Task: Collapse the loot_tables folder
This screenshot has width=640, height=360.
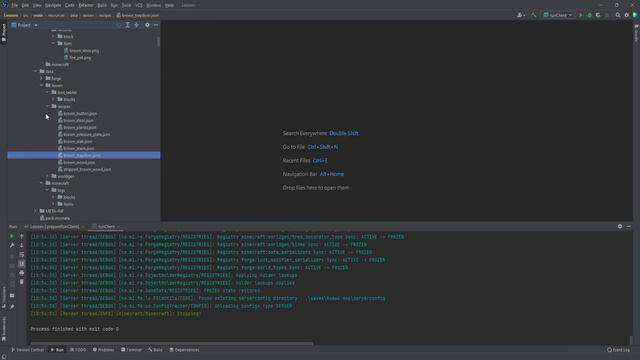Action: (x=47, y=92)
